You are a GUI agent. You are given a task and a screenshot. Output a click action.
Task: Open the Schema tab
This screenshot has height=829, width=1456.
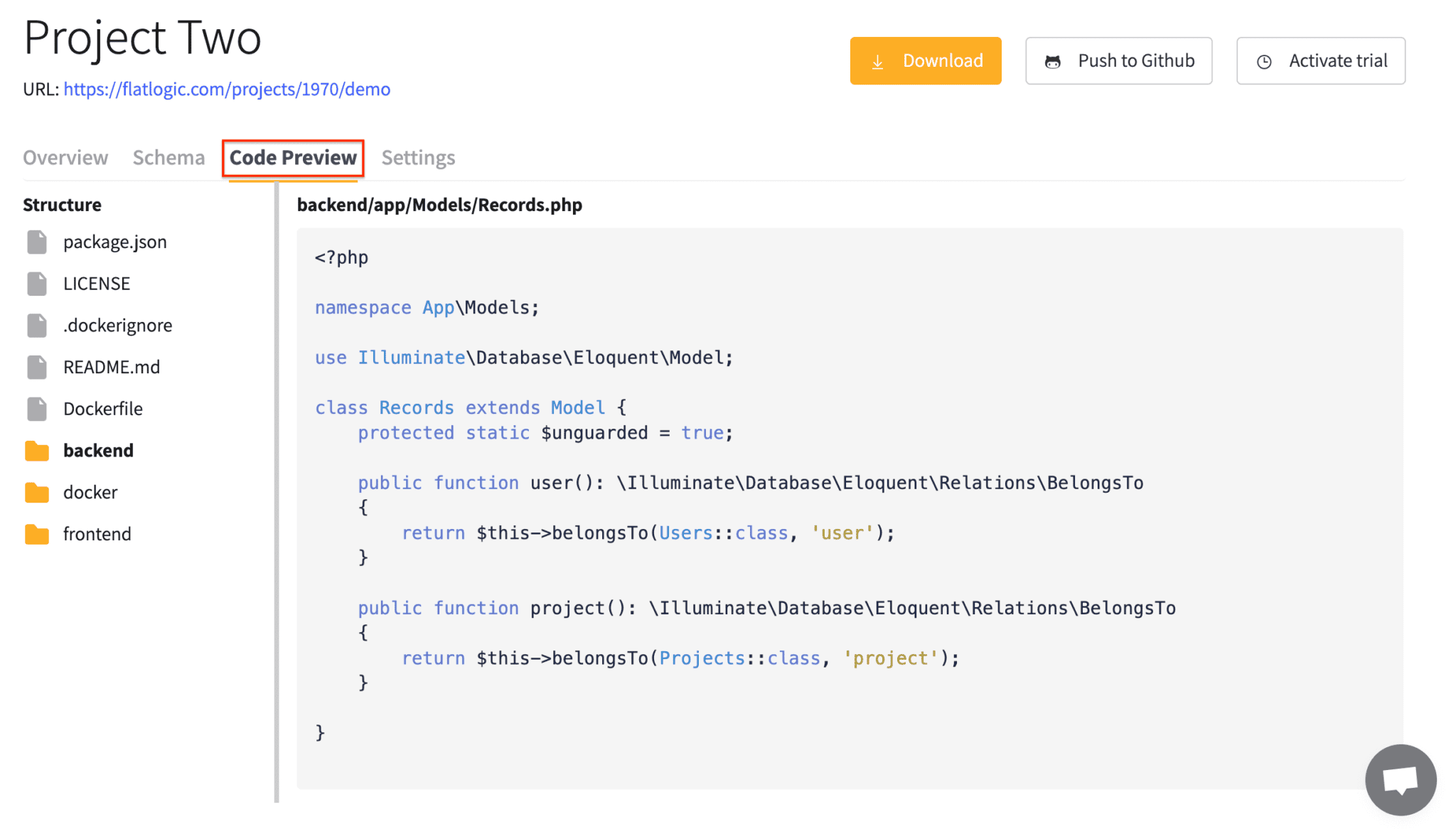point(168,158)
